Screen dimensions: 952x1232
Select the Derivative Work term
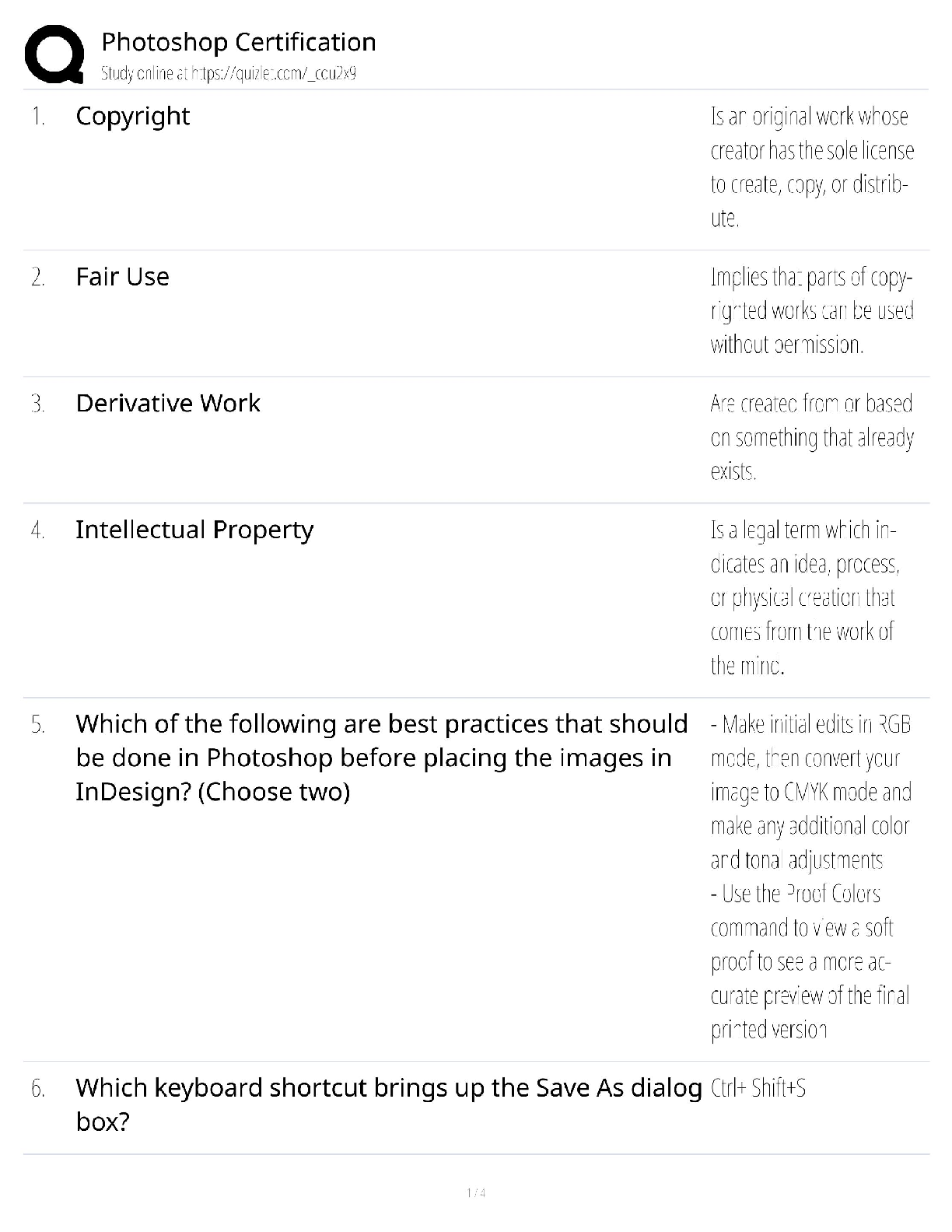tap(167, 404)
